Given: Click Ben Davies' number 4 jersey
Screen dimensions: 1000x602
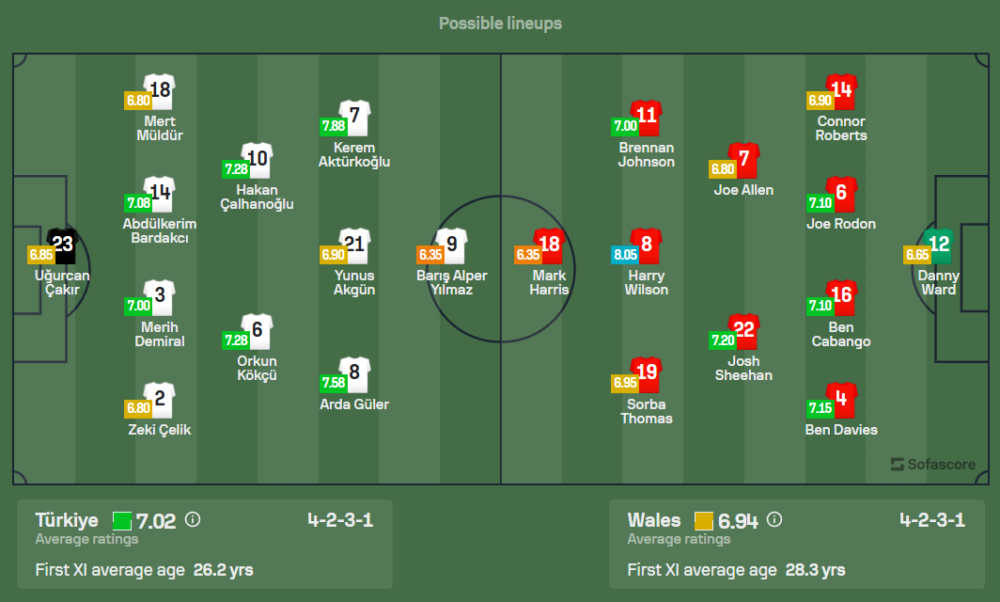Looking at the screenshot, I should click(x=841, y=400).
